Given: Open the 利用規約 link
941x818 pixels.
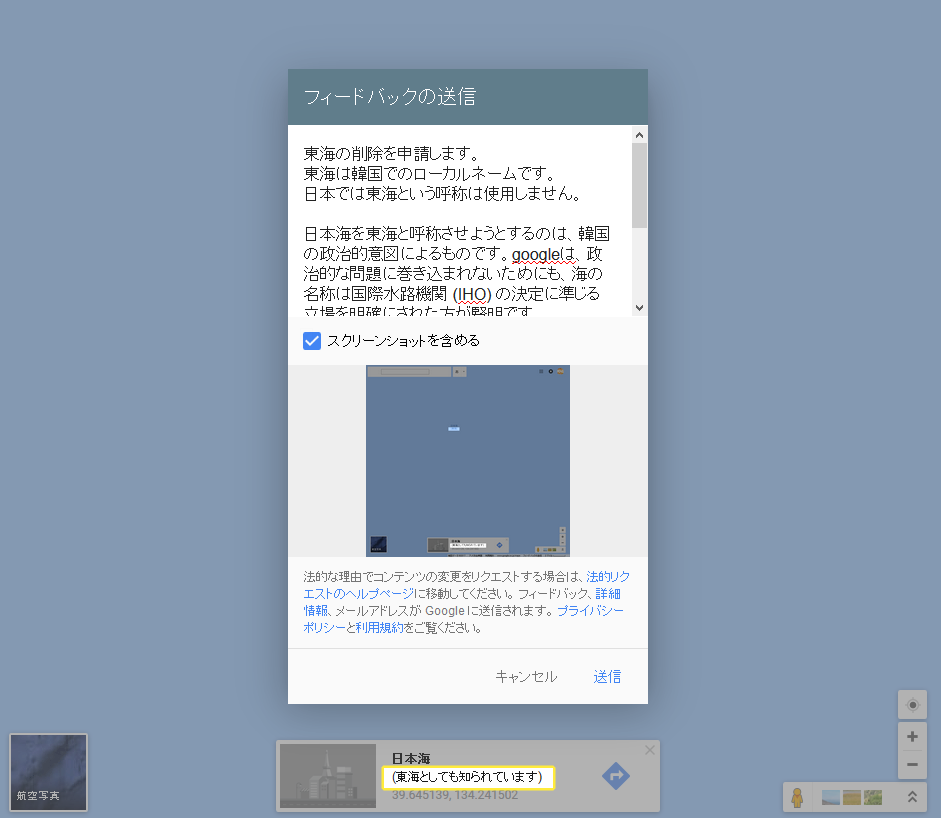Looking at the screenshot, I should (380, 628).
